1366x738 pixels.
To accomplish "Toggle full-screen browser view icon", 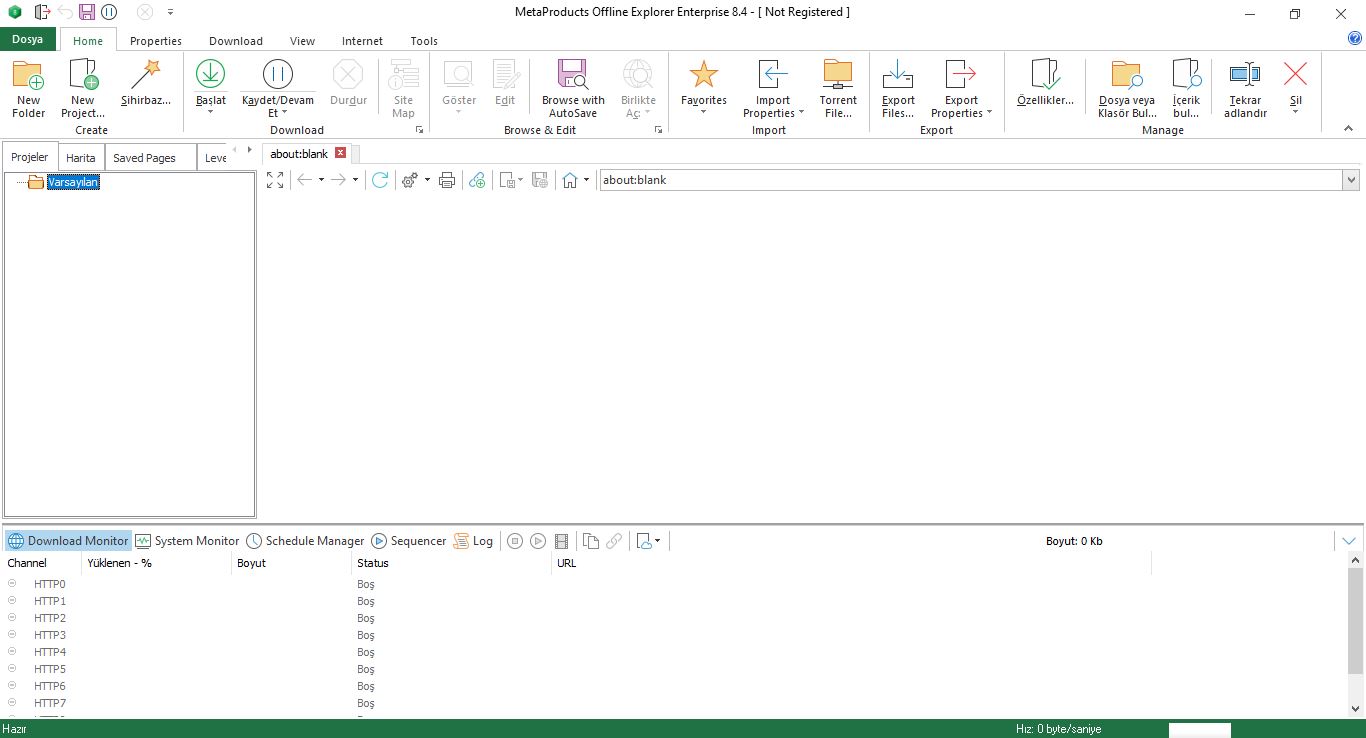I will 275,180.
